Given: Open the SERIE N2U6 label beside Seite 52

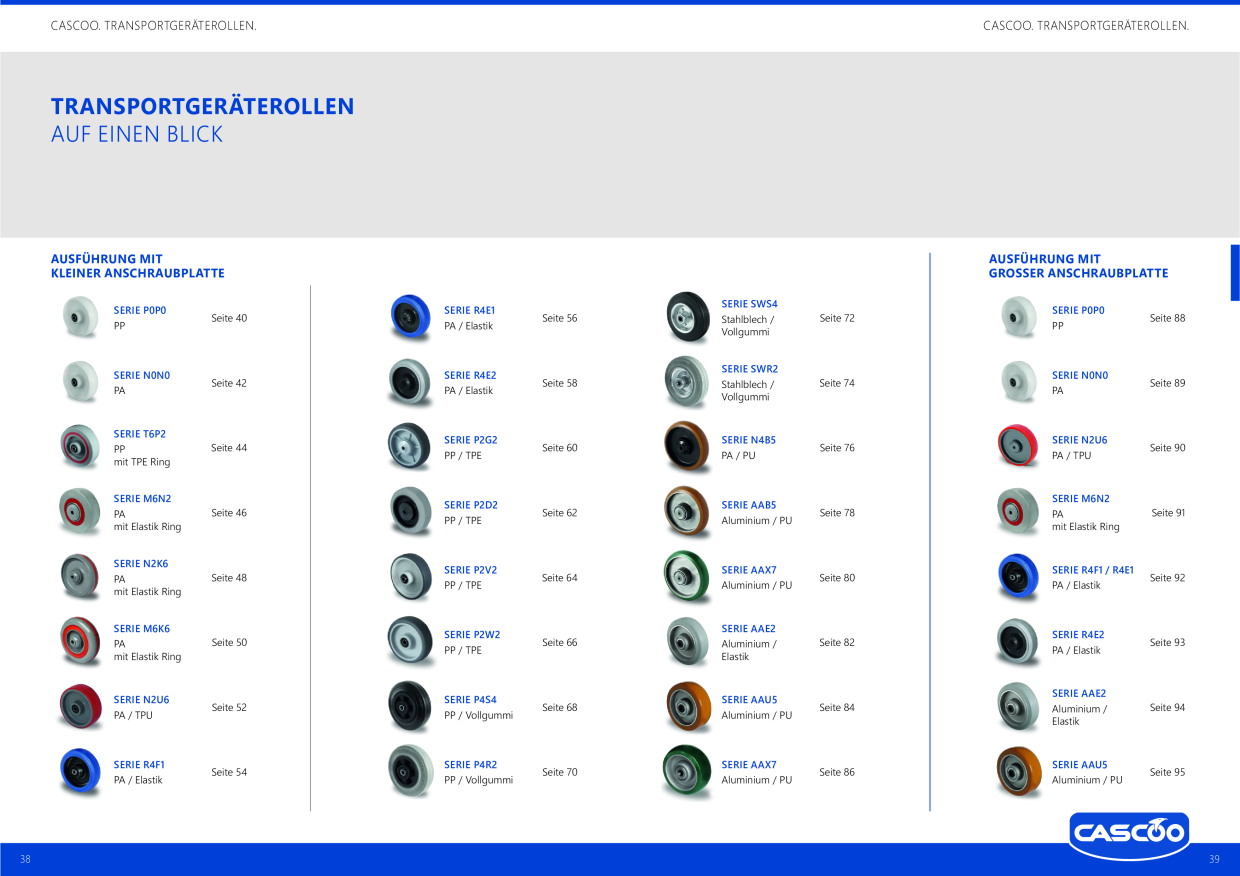Looking at the screenshot, I should [141, 700].
